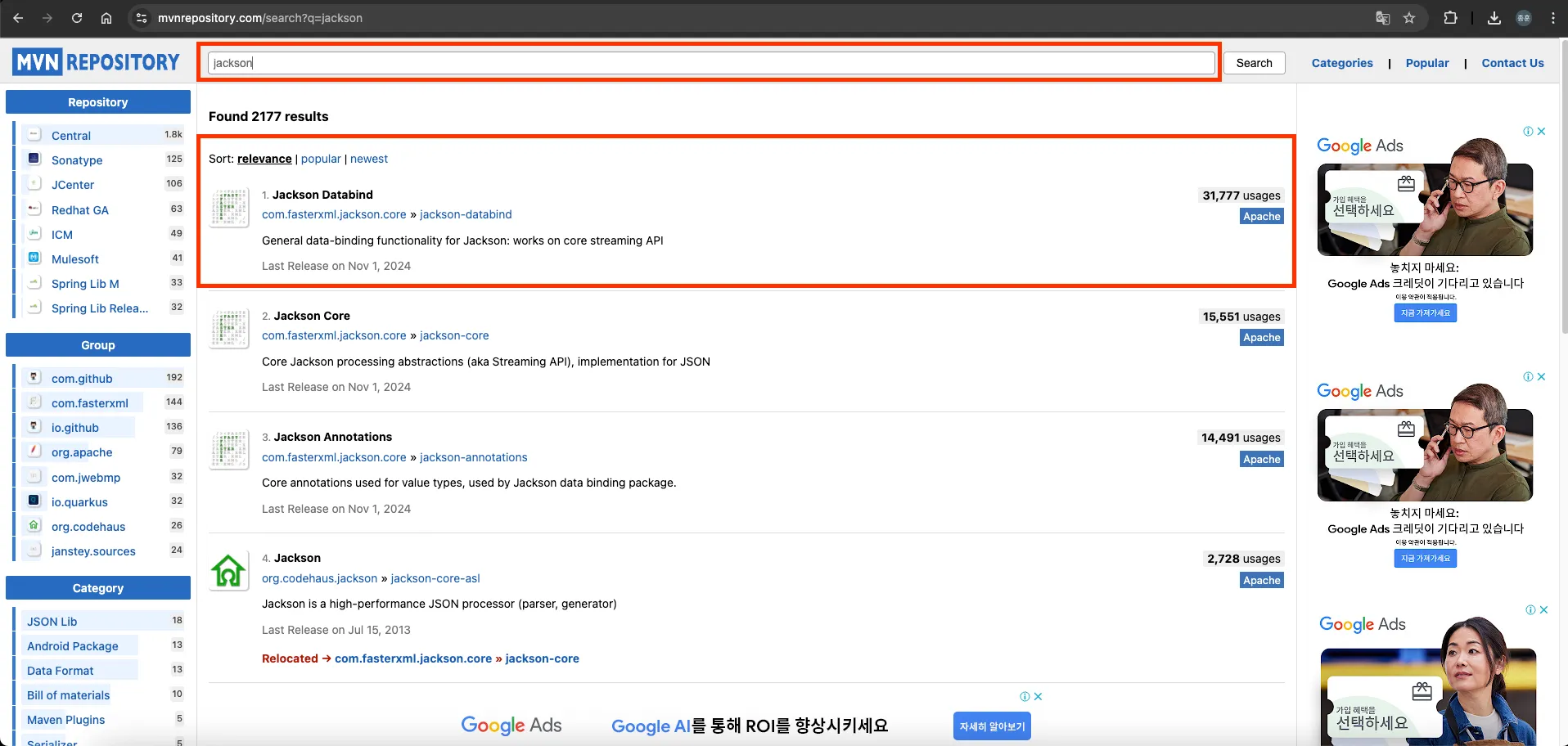The width and height of the screenshot is (1568, 746).
Task: Click the Search button
Action: pyautogui.click(x=1254, y=63)
